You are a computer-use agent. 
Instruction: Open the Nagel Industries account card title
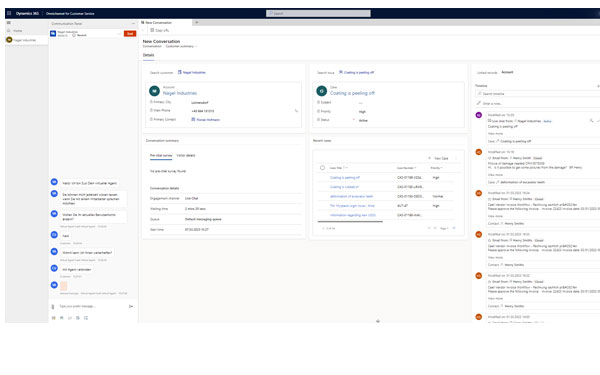click(180, 93)
